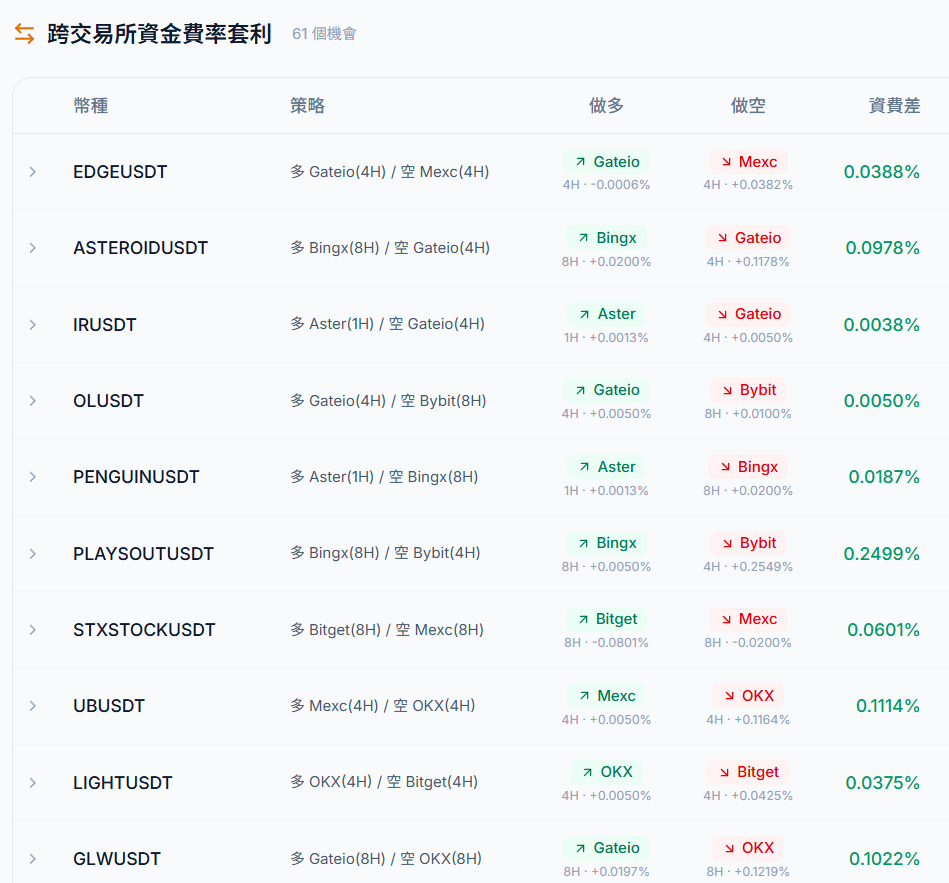Click the Bingx long badge for PLAYSOUTUSDT
This screenshot has height=883, width=949.
click(x=606, y=543)
